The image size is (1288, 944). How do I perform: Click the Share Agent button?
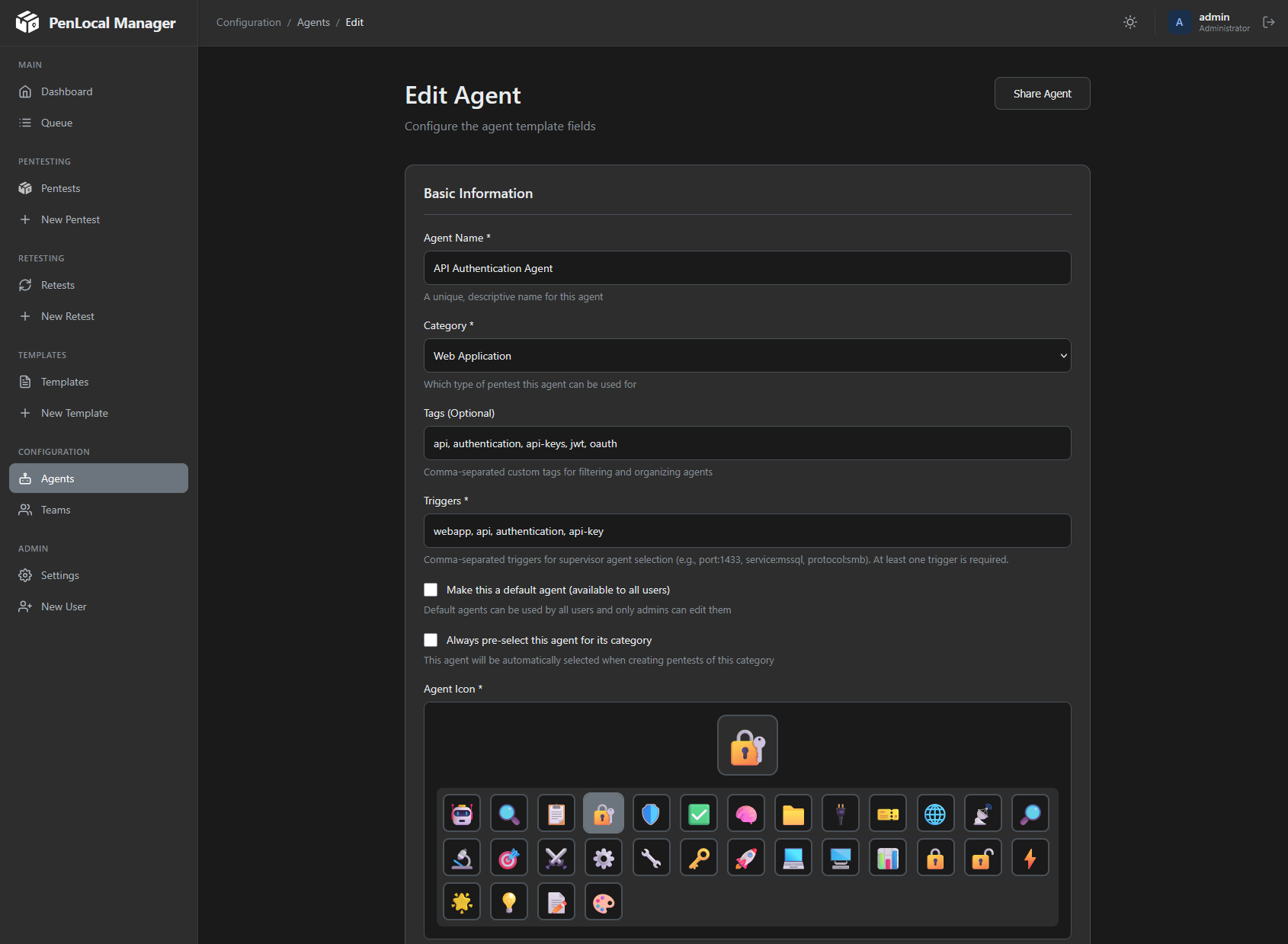[x=1042, y=93]
